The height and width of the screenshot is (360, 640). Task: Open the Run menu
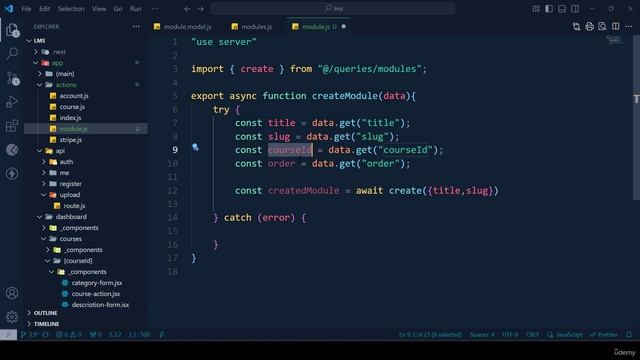click(x=136, y=9)
